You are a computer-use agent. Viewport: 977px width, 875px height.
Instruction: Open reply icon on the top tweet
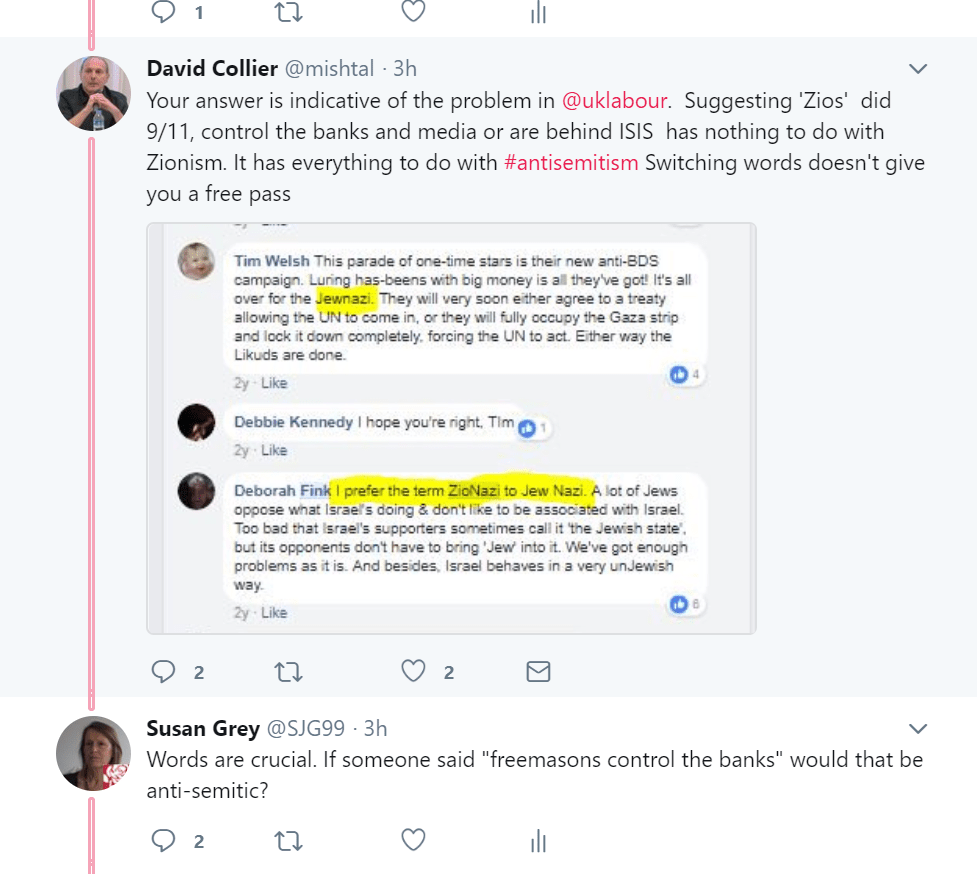tap(164, 11)
